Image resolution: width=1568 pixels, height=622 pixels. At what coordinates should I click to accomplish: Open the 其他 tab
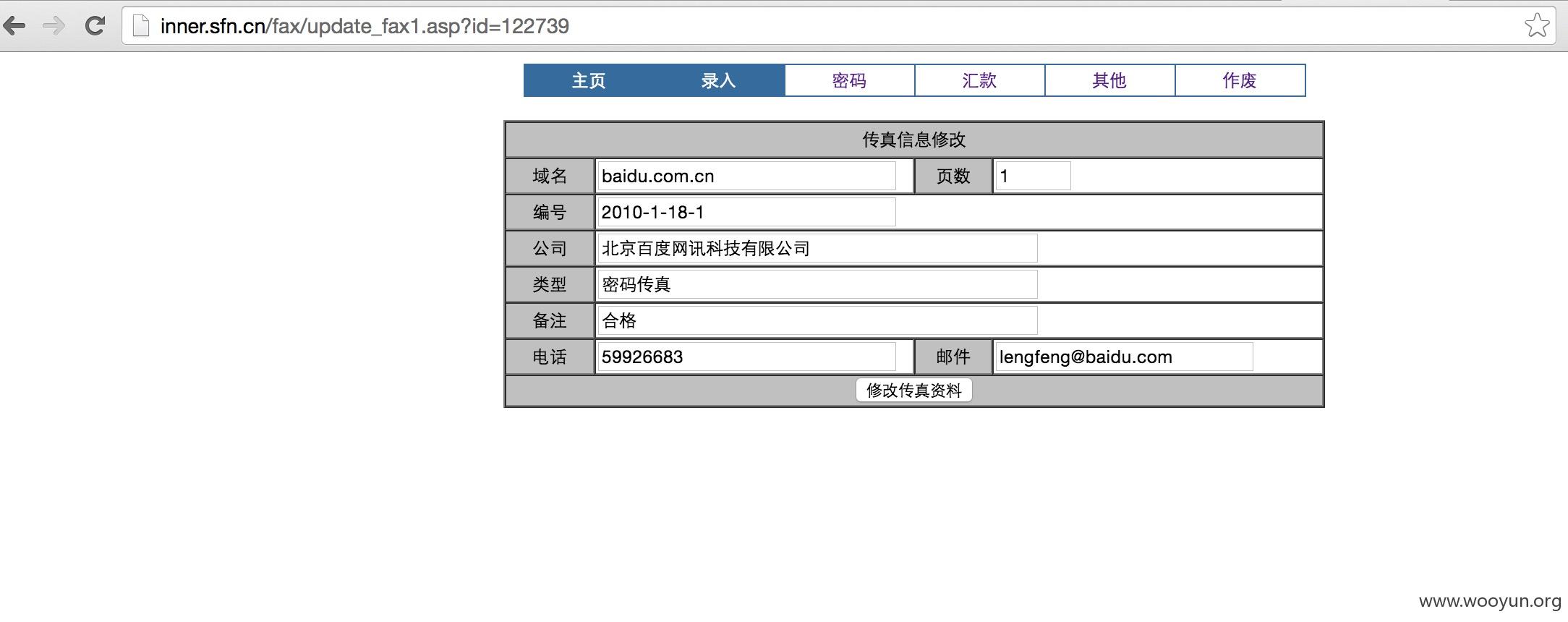[1109, 80]
